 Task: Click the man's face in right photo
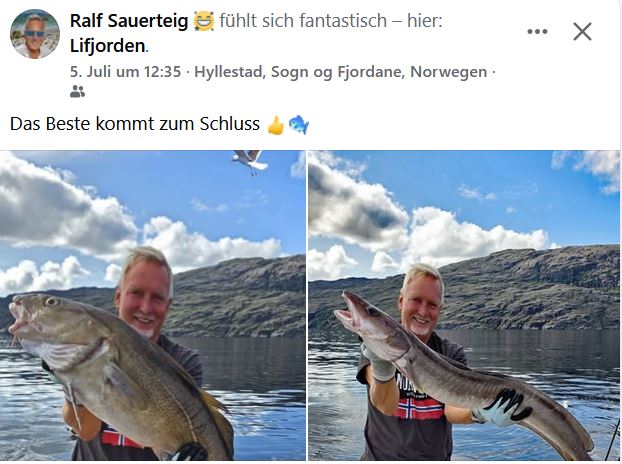pyautogui.click(x=420, y=305)
